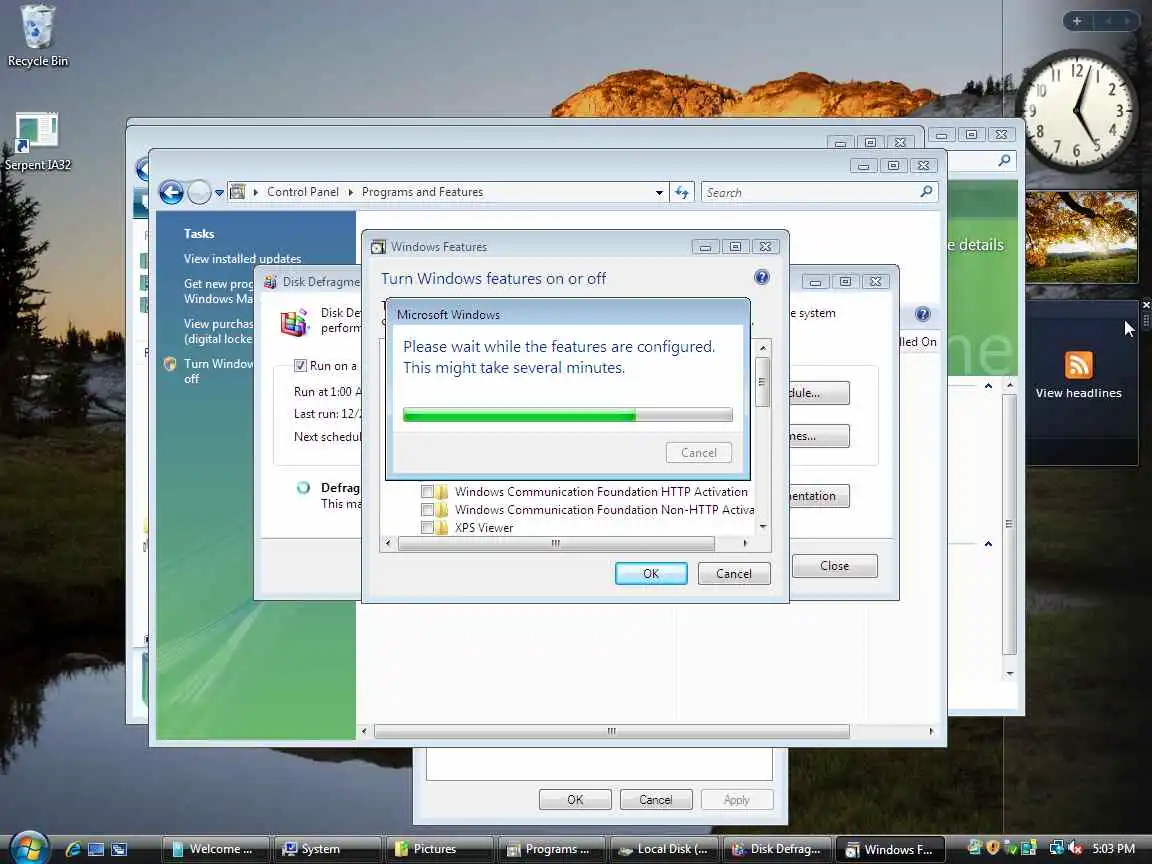1152x864 pixels.
Task: Click Close in Disk Defragmenter window
Action: pyautogui.click(x=835, y=566)
